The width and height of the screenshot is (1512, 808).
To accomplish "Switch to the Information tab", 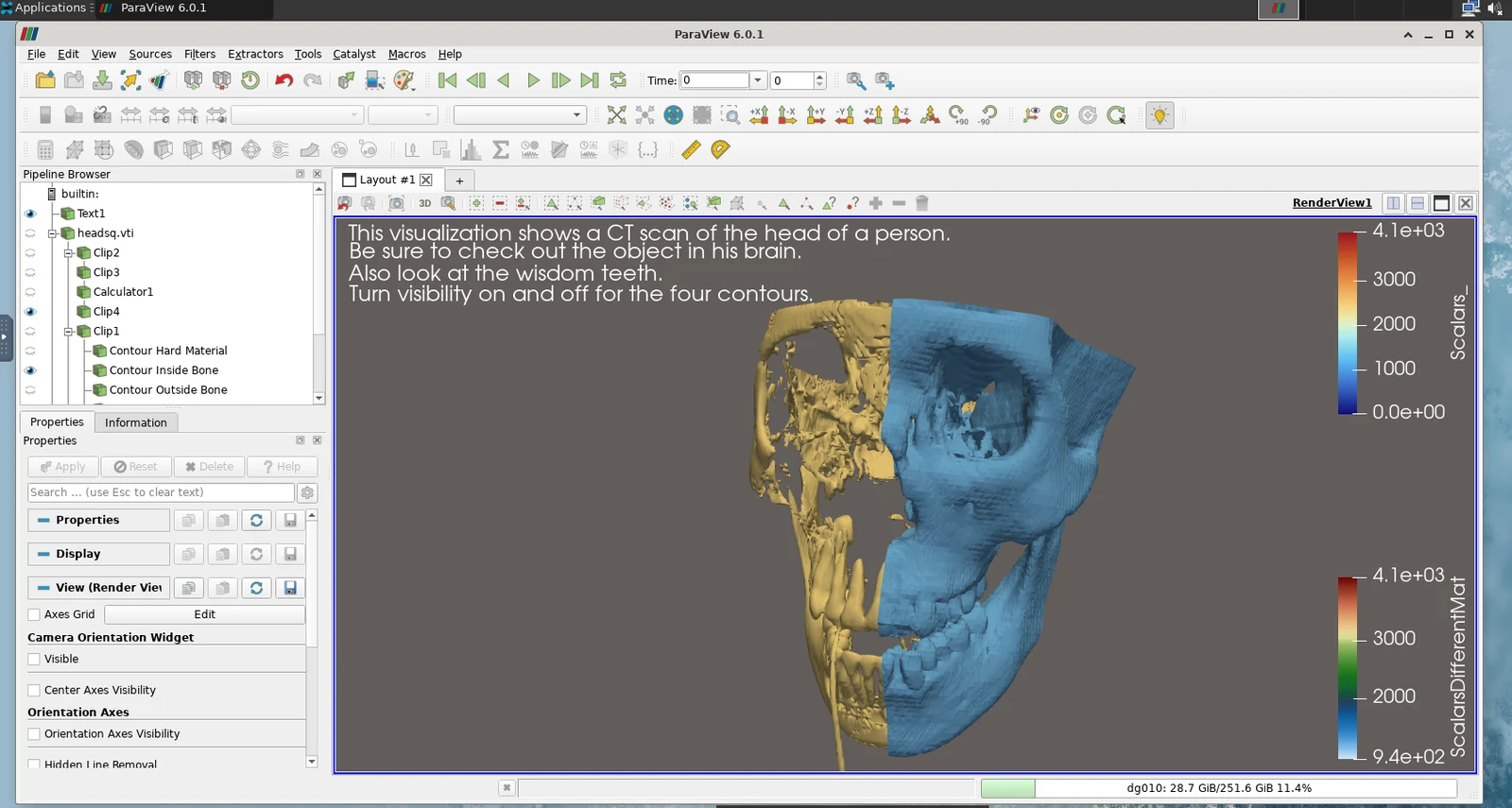I will (x=135, y=422).
